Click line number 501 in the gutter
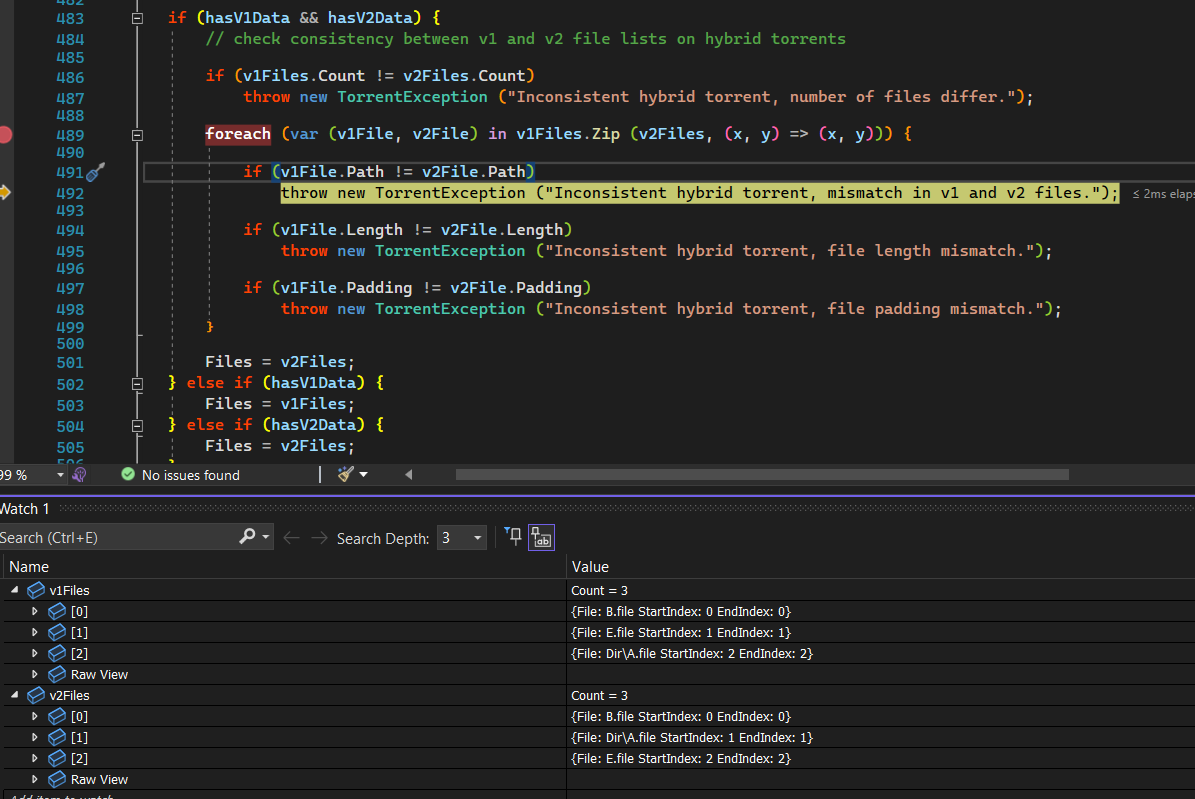 coord(70,363)
